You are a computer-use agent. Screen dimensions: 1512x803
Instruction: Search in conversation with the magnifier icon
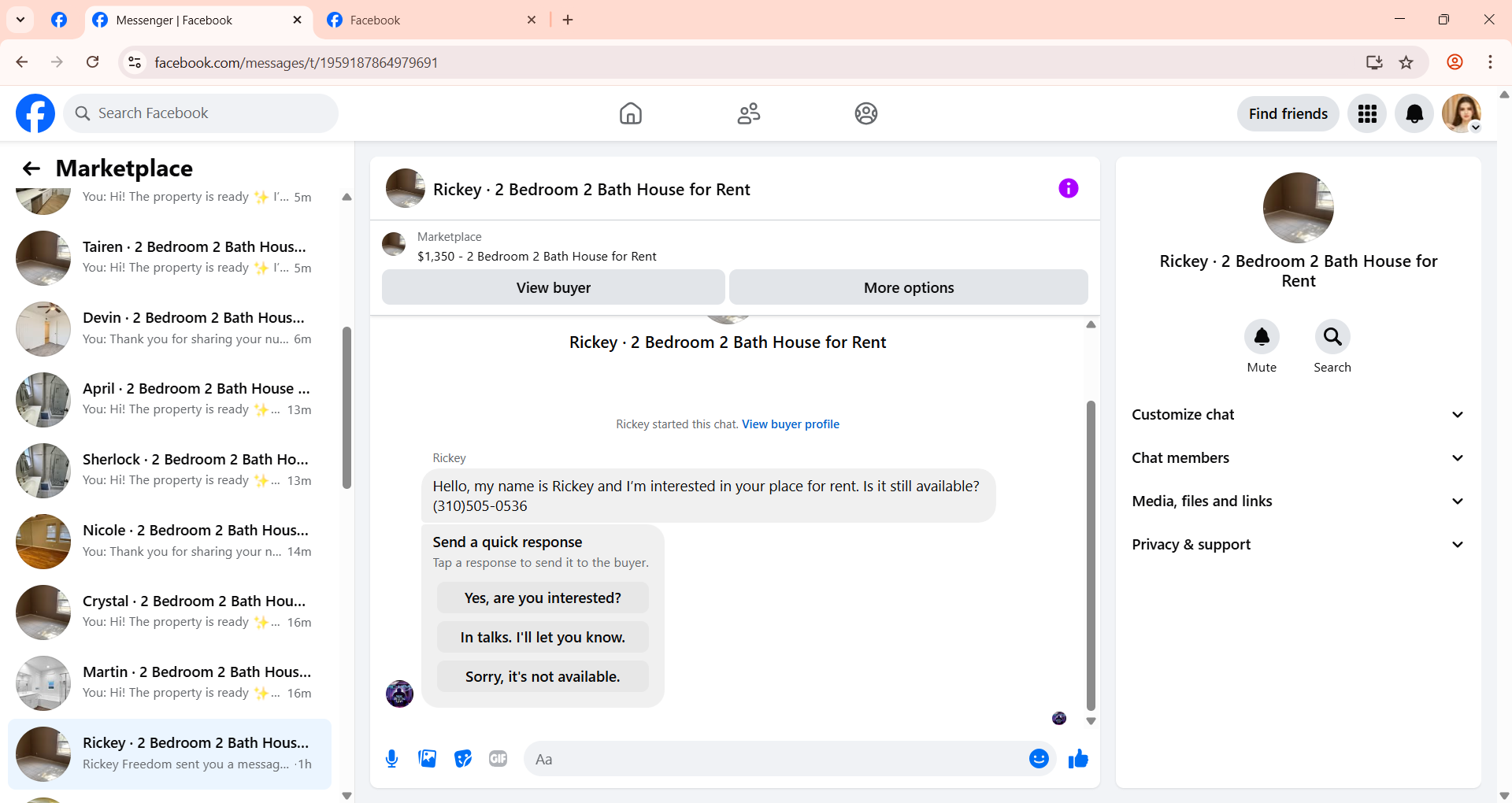point(1332,337)
